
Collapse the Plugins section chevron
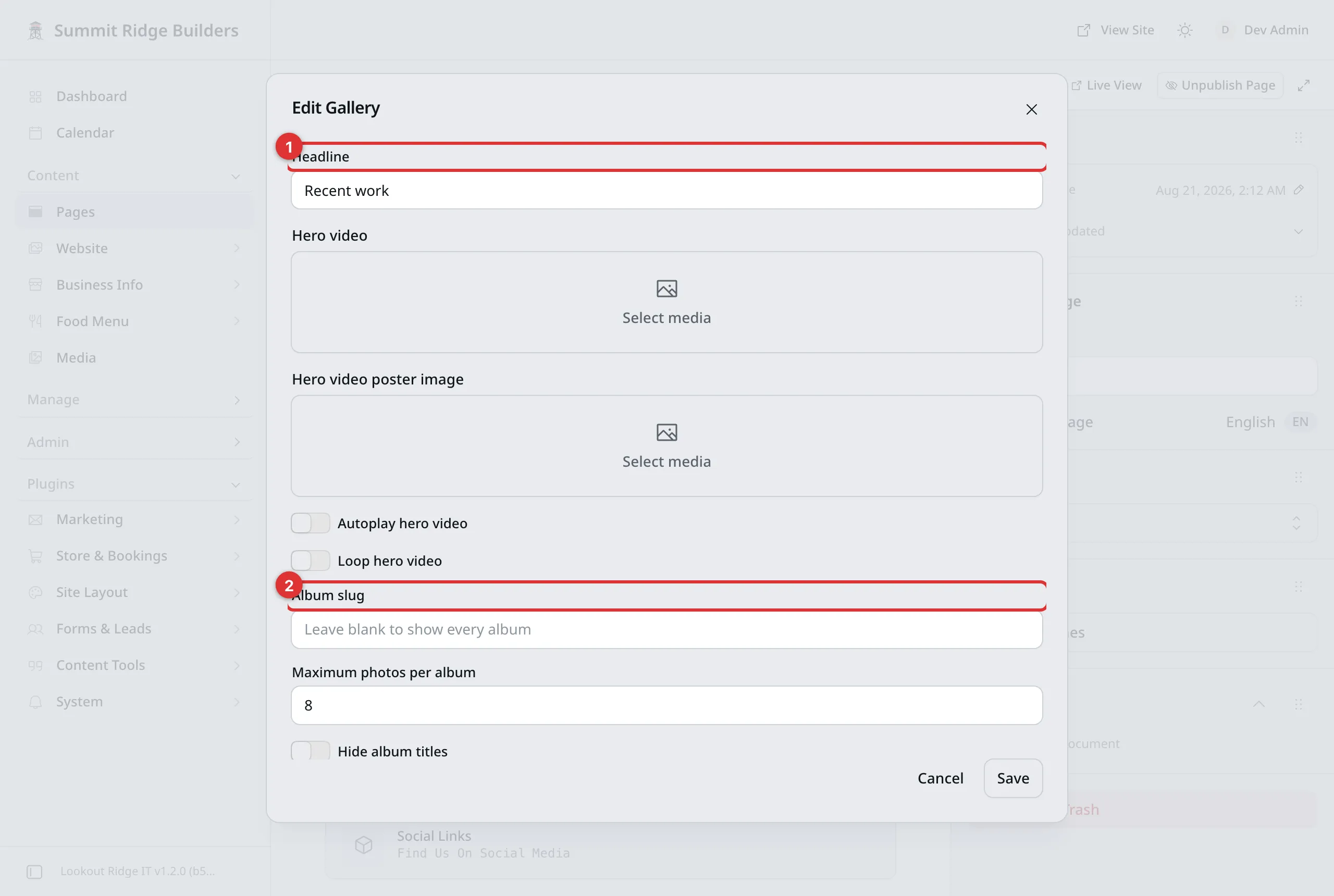(x=236, y=484)
